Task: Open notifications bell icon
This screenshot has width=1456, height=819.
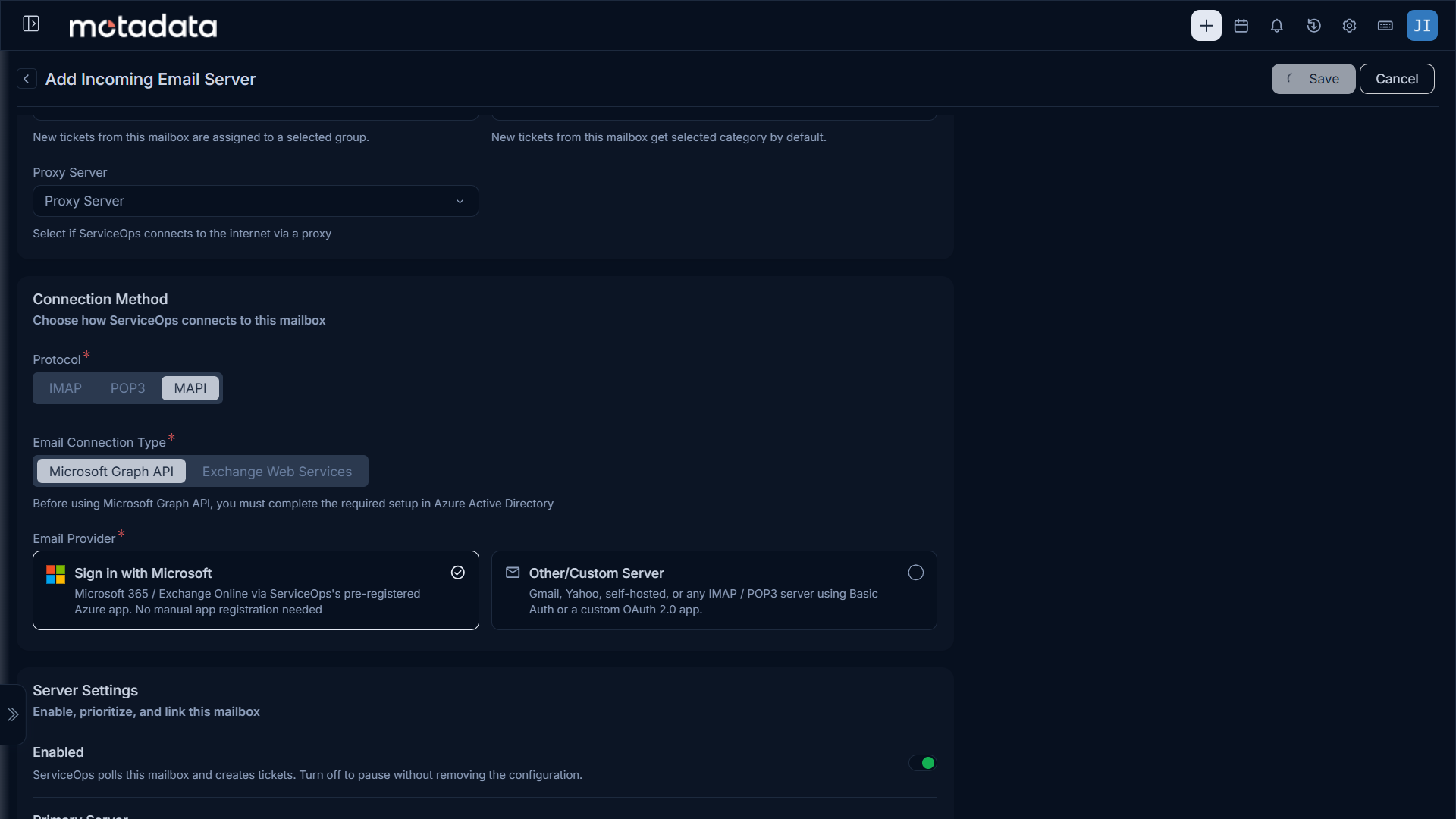Action: pyautogui.click(x=1277, y=26)
